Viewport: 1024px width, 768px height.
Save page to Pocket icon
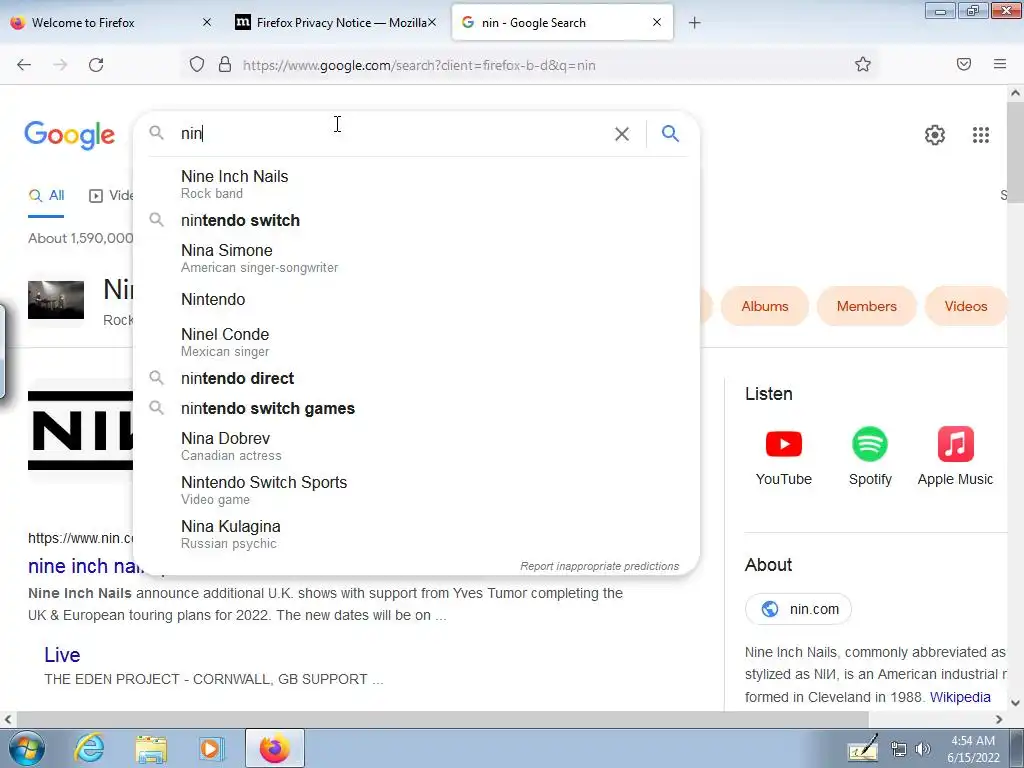point(964,64)
